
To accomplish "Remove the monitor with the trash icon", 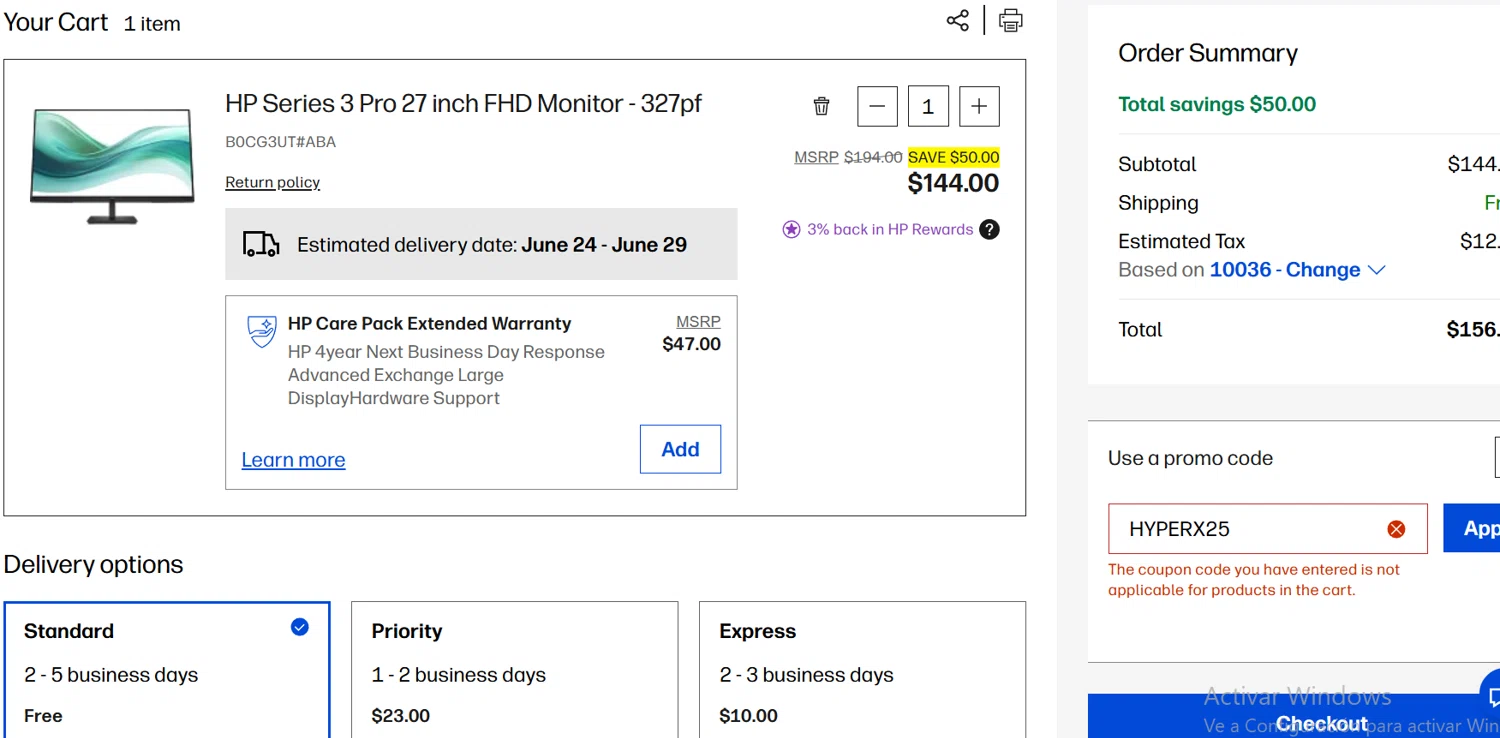I will [x=821, y=106].
